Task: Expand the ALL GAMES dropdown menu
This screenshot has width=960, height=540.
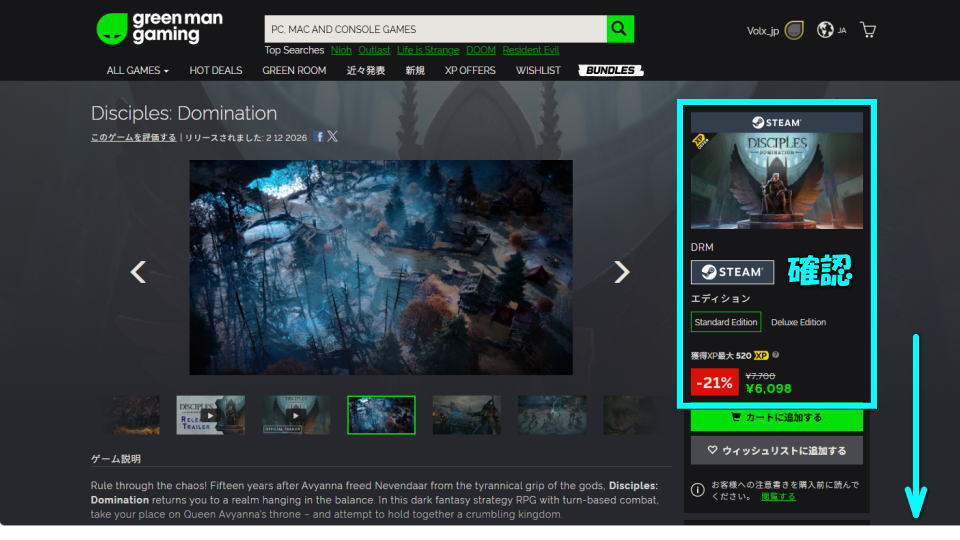Action: pyautogui.click(x=138, y=71)
